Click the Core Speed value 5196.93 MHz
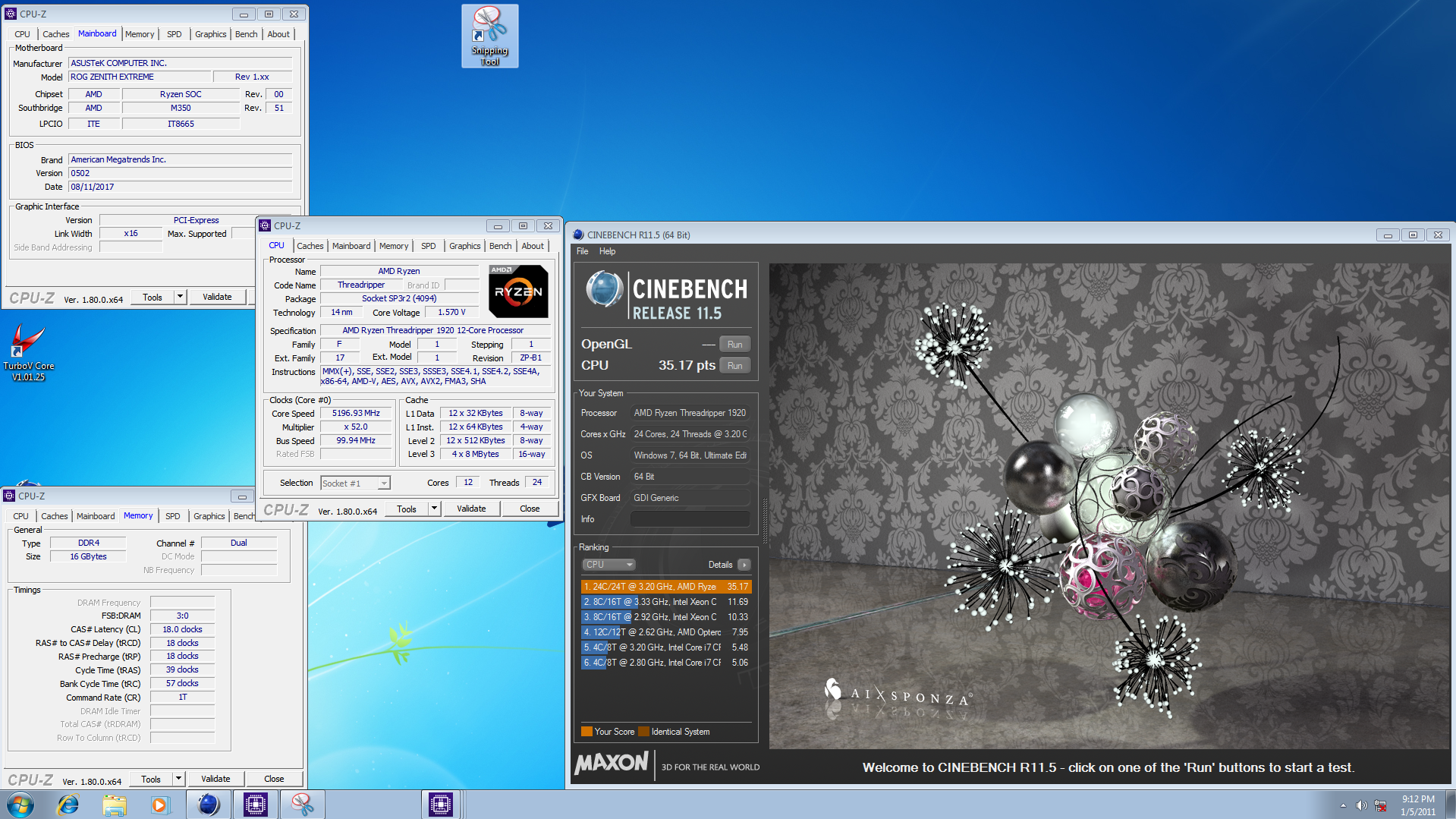Viewport: 1456px width, 819px height. coord(356,414)
